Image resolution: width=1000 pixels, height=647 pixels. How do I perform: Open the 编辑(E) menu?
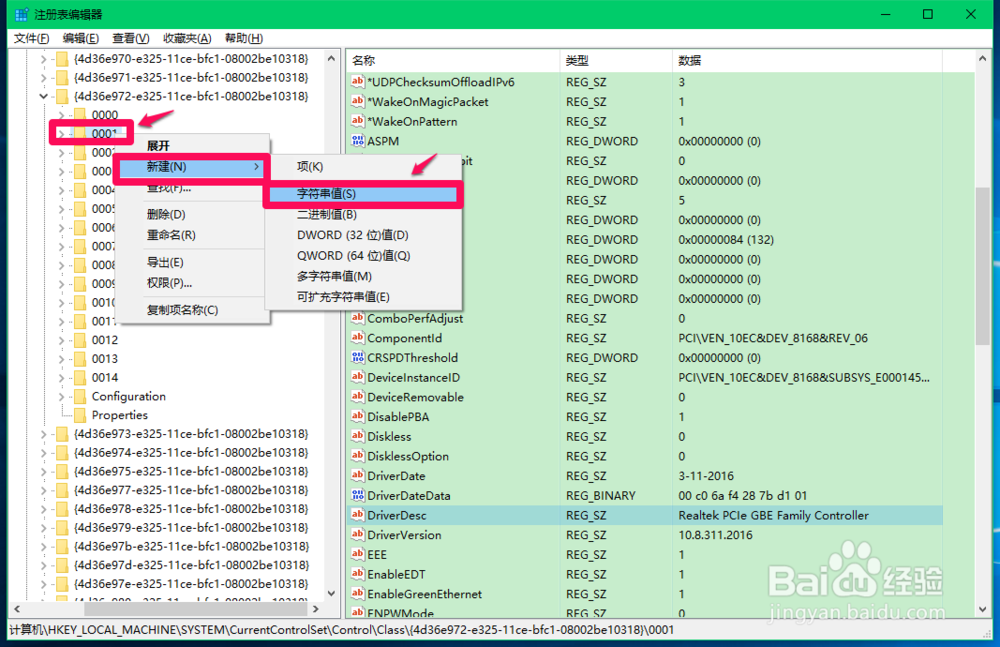[x=80, y=38]
